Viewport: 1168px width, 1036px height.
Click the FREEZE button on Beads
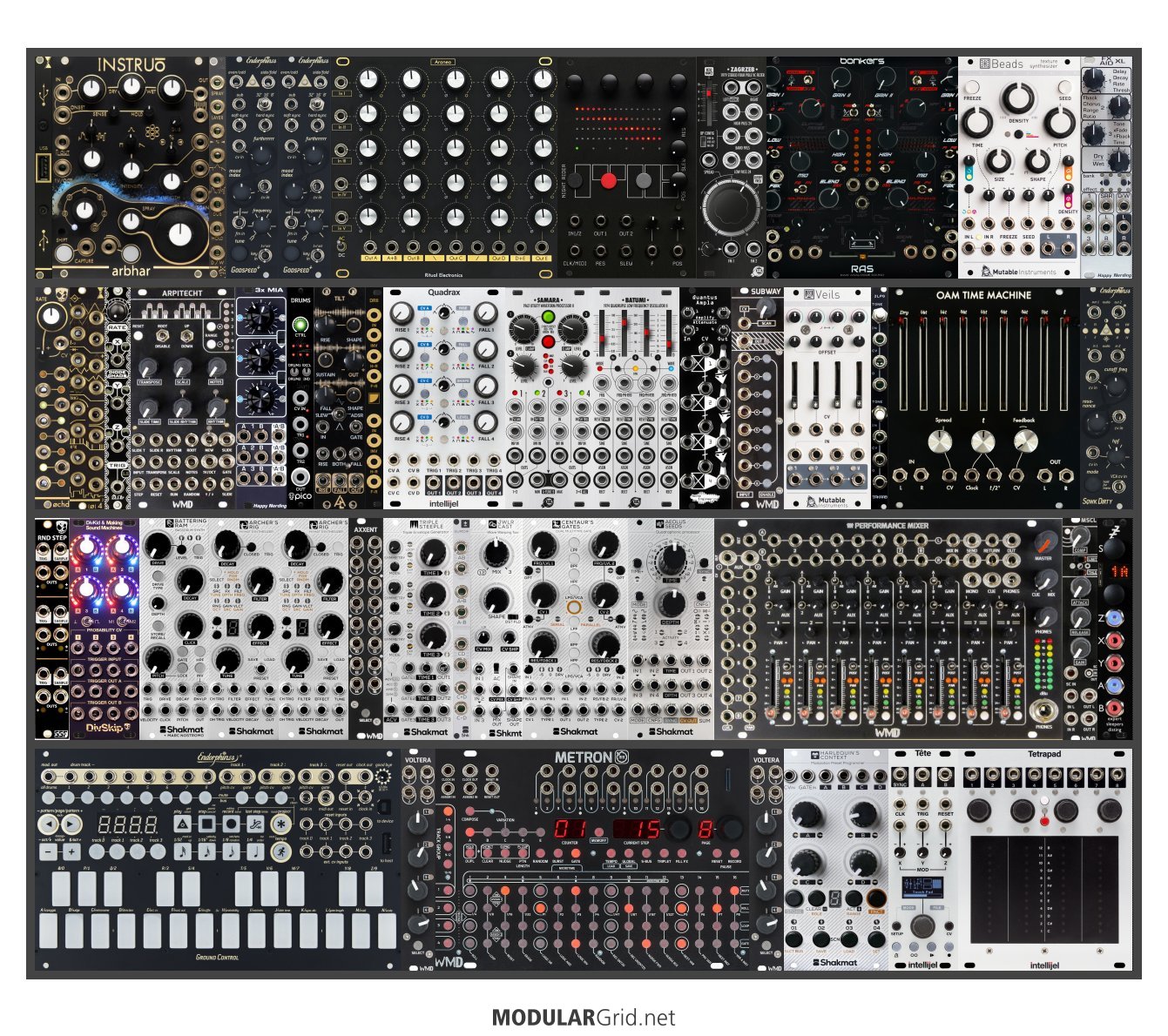[972, 86]
